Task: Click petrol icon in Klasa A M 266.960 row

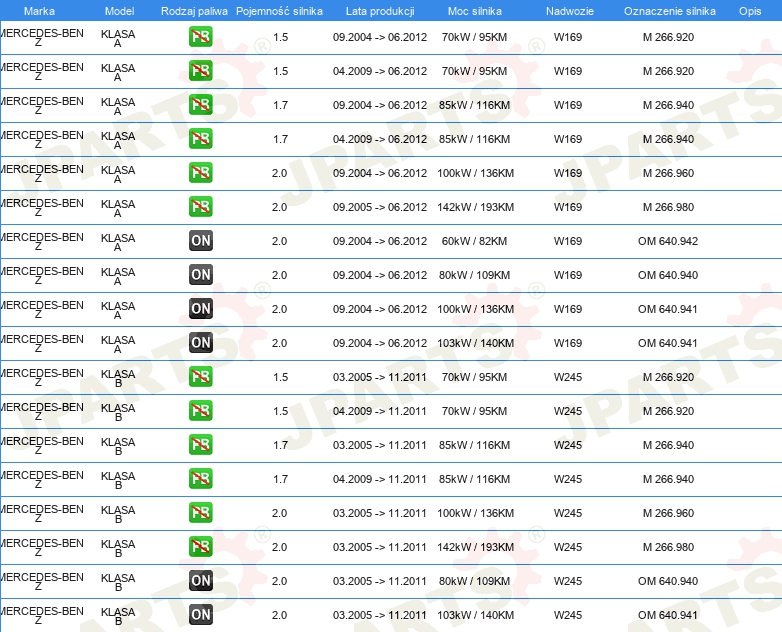Action: (x=200, y=173)
